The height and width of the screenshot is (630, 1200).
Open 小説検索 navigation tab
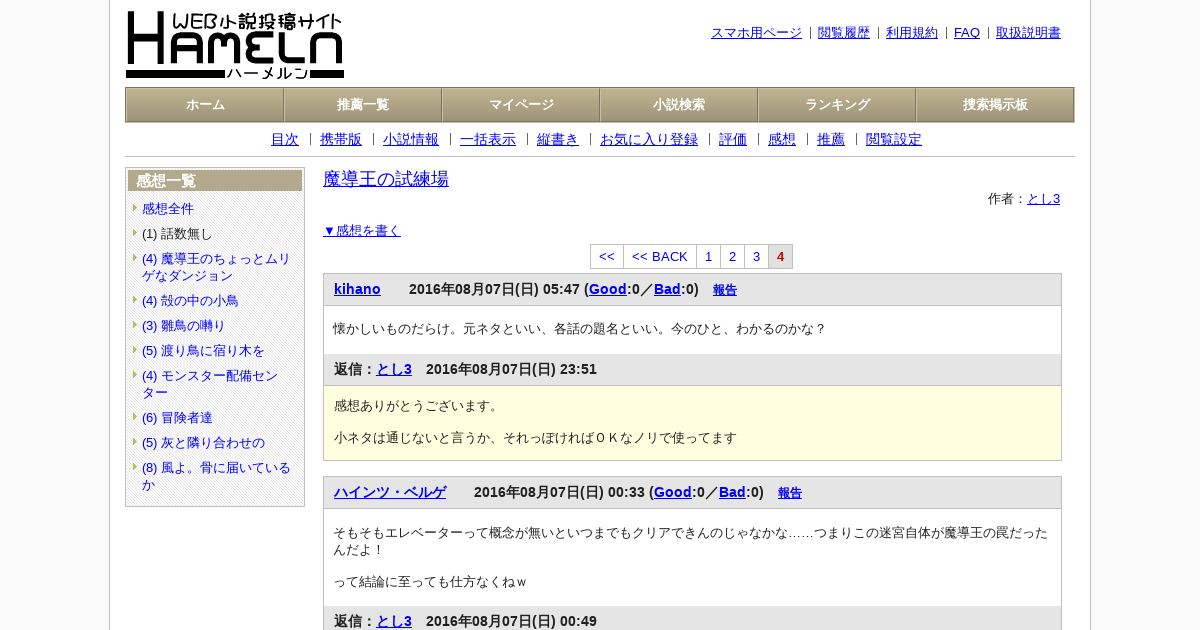[x=679, y=105]
